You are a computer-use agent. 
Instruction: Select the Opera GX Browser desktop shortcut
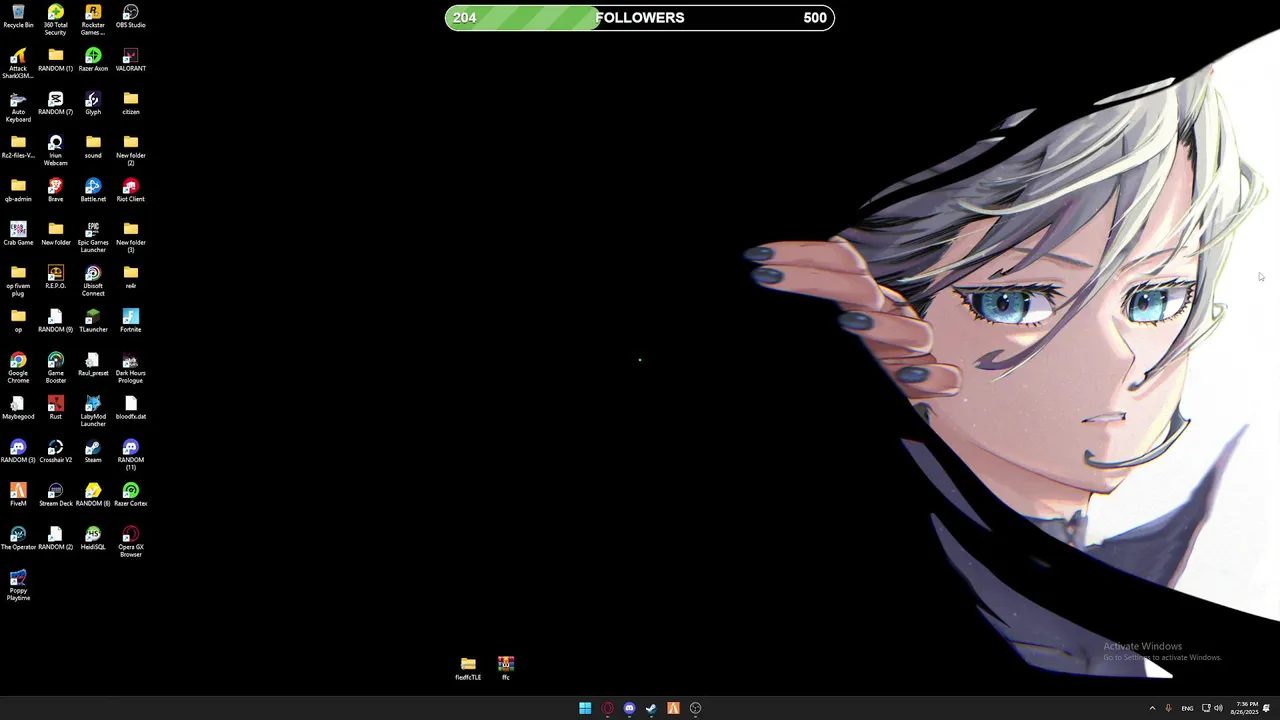coord(131,542)
